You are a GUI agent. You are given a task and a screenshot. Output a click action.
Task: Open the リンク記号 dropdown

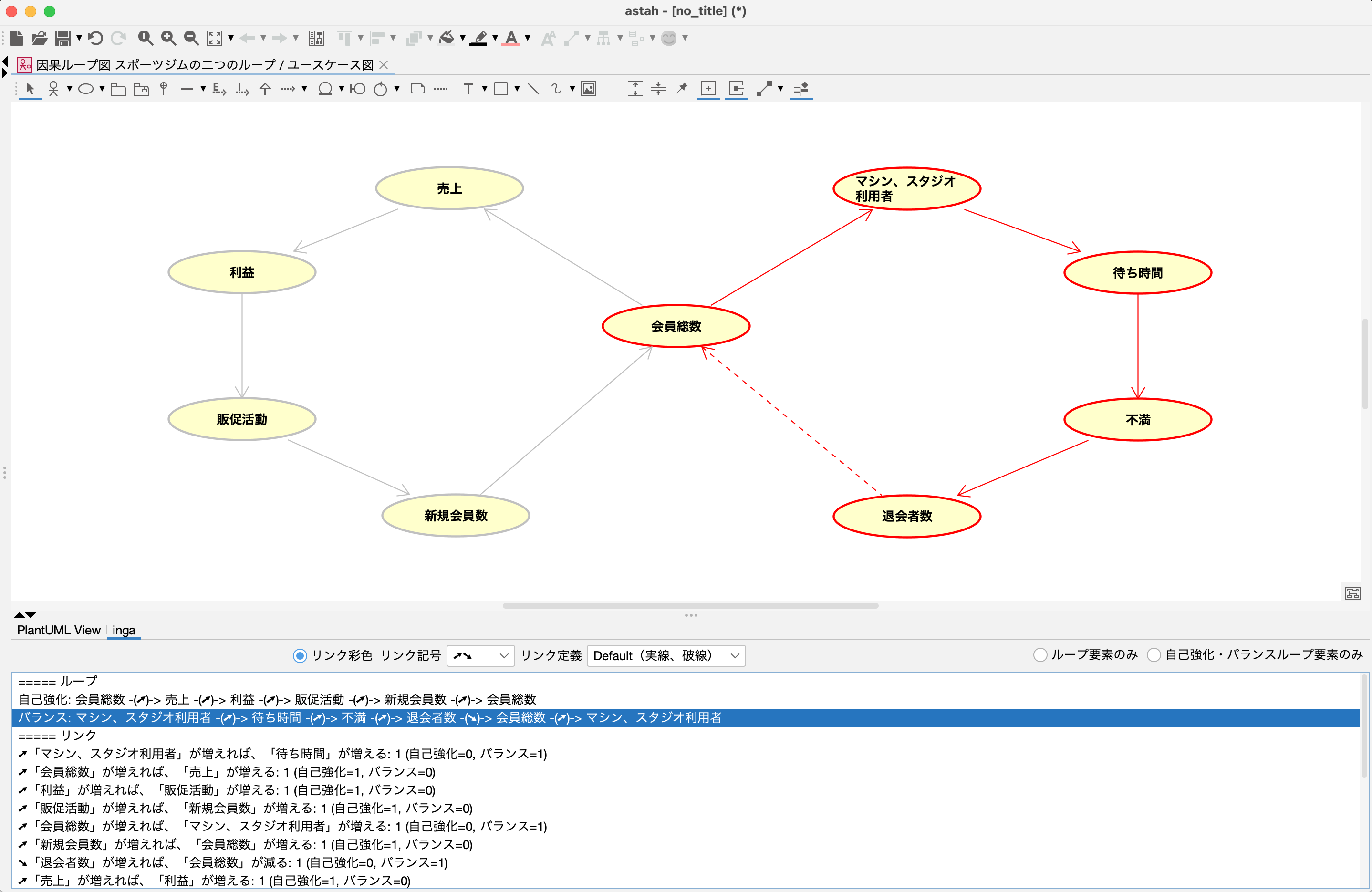click(x=480, y=655)
